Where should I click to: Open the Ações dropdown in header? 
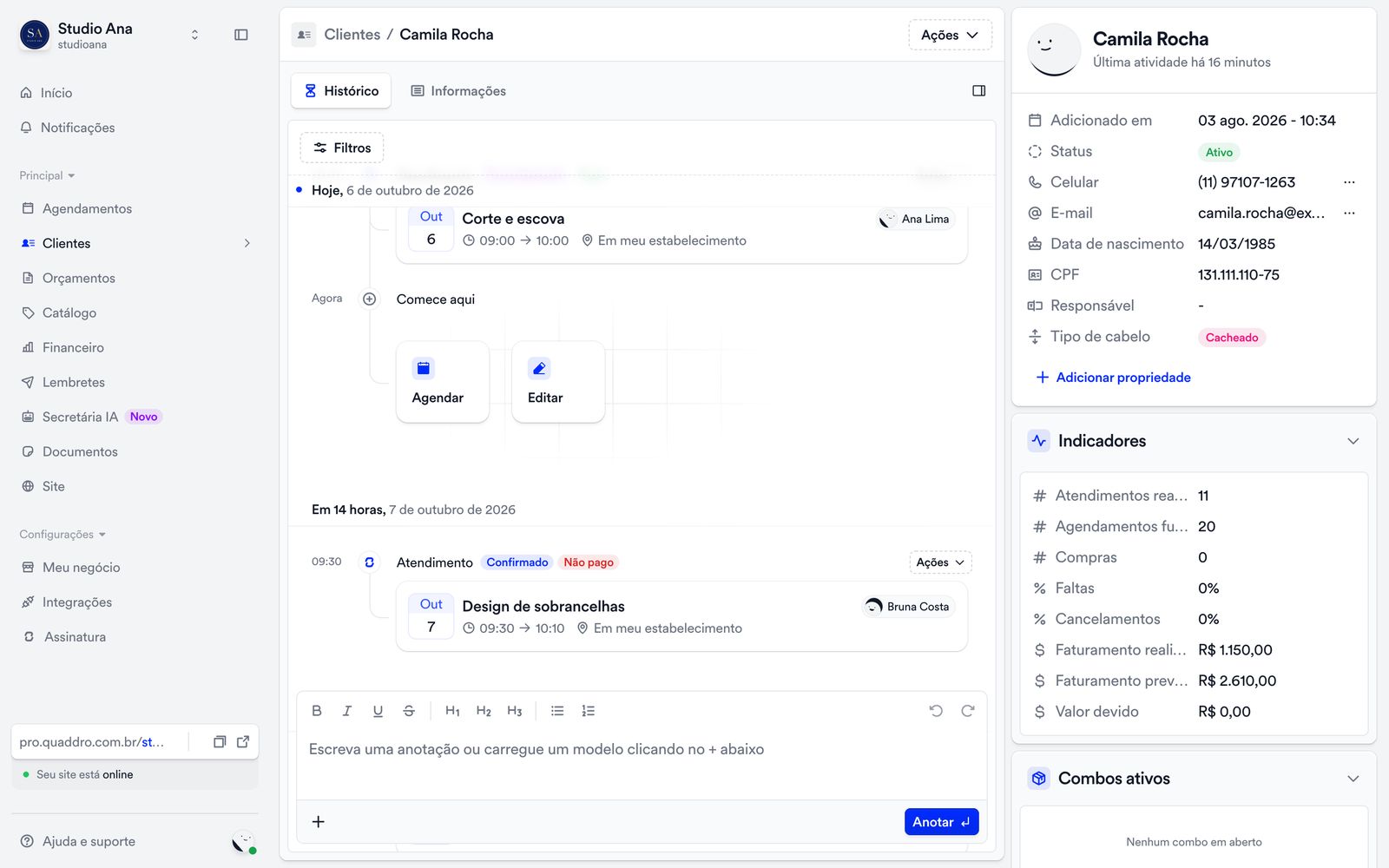click(950, 35)
